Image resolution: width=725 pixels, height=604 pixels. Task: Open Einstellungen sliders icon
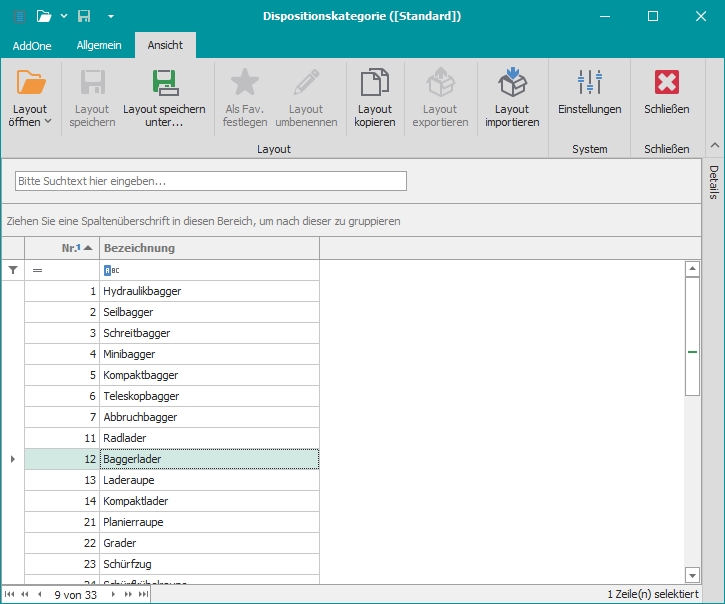590,83
